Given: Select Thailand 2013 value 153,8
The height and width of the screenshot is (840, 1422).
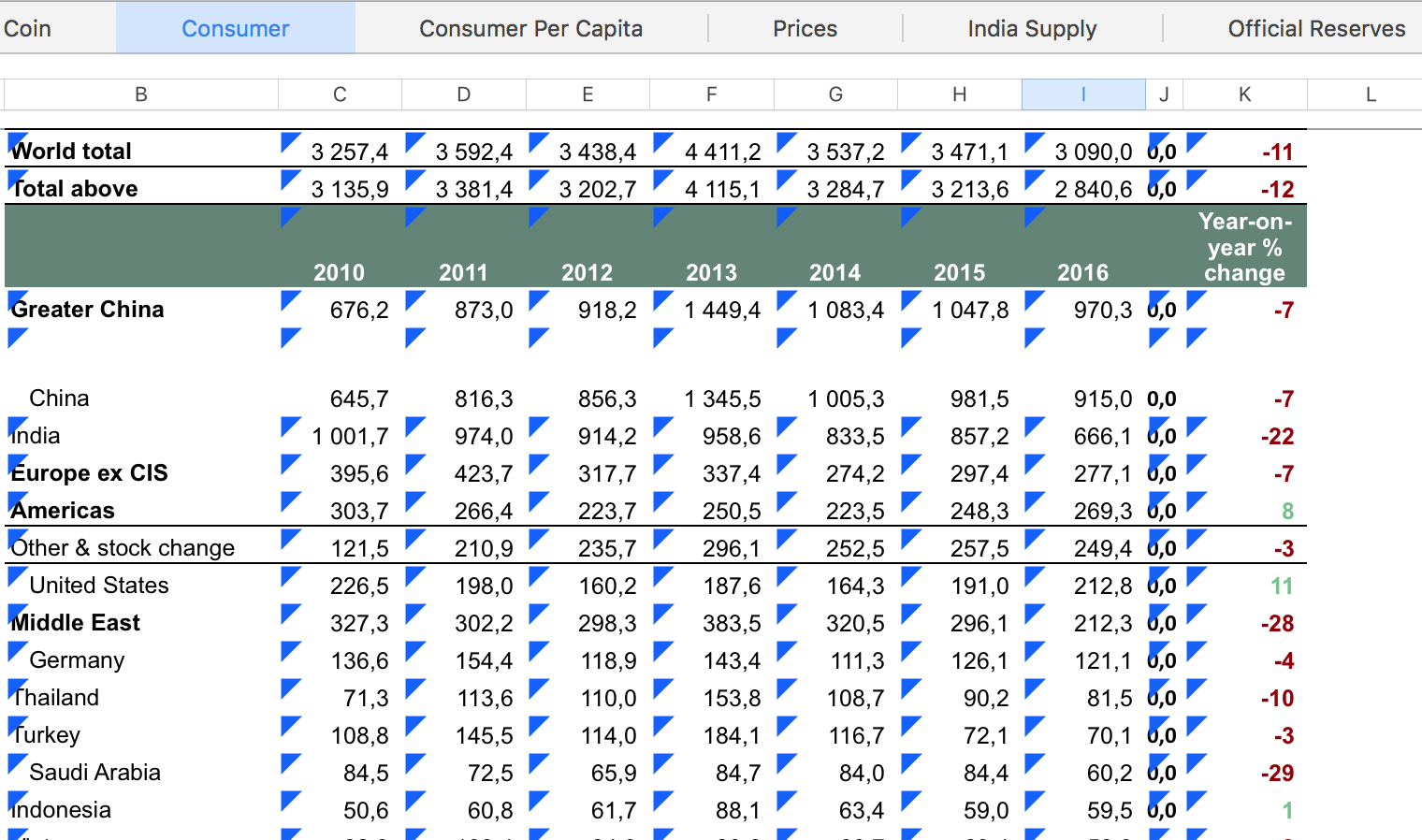Looking at the screenshot, I should coord(732,698).
